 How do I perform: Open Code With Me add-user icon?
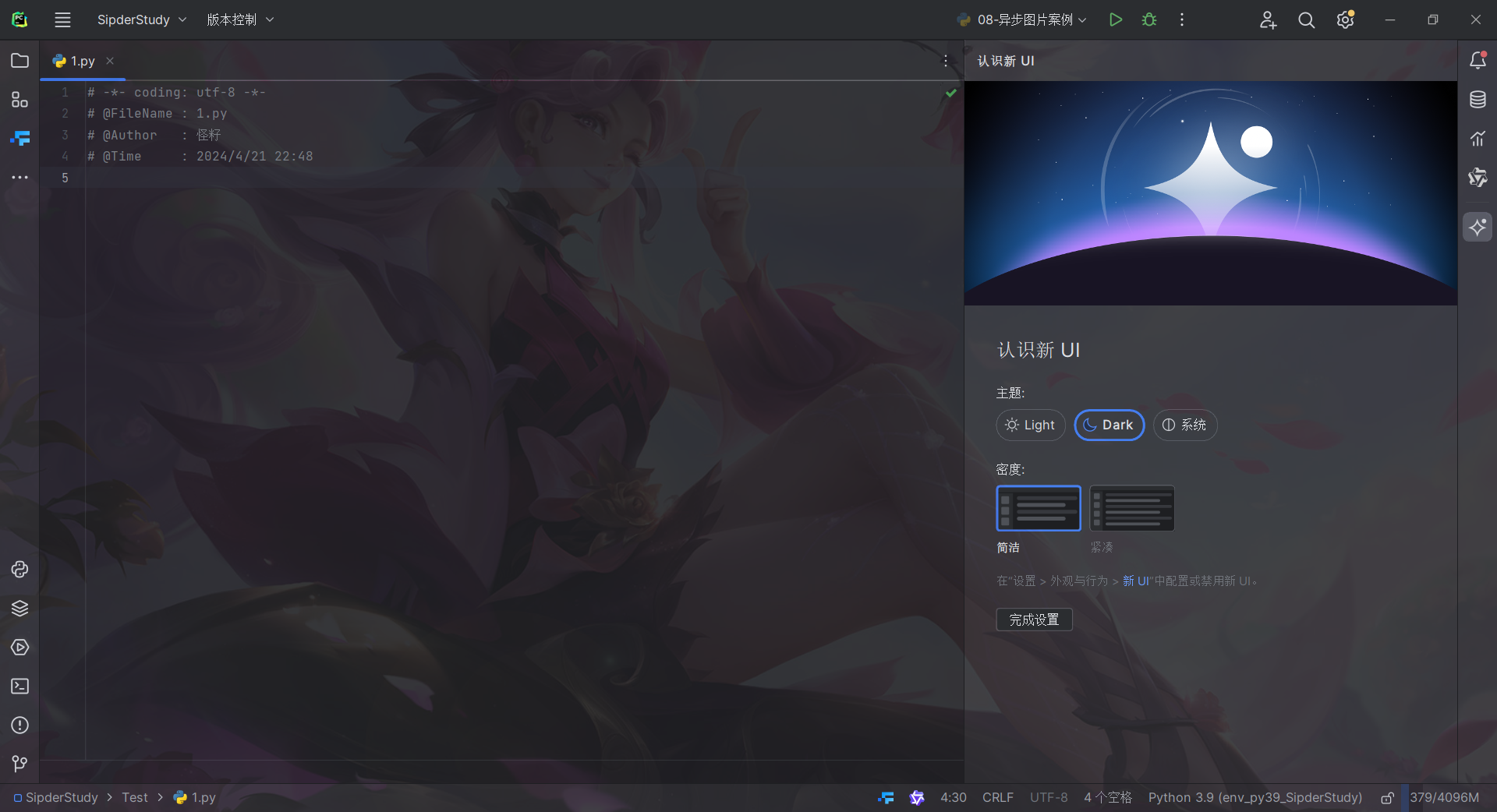tap(1268, 19)
